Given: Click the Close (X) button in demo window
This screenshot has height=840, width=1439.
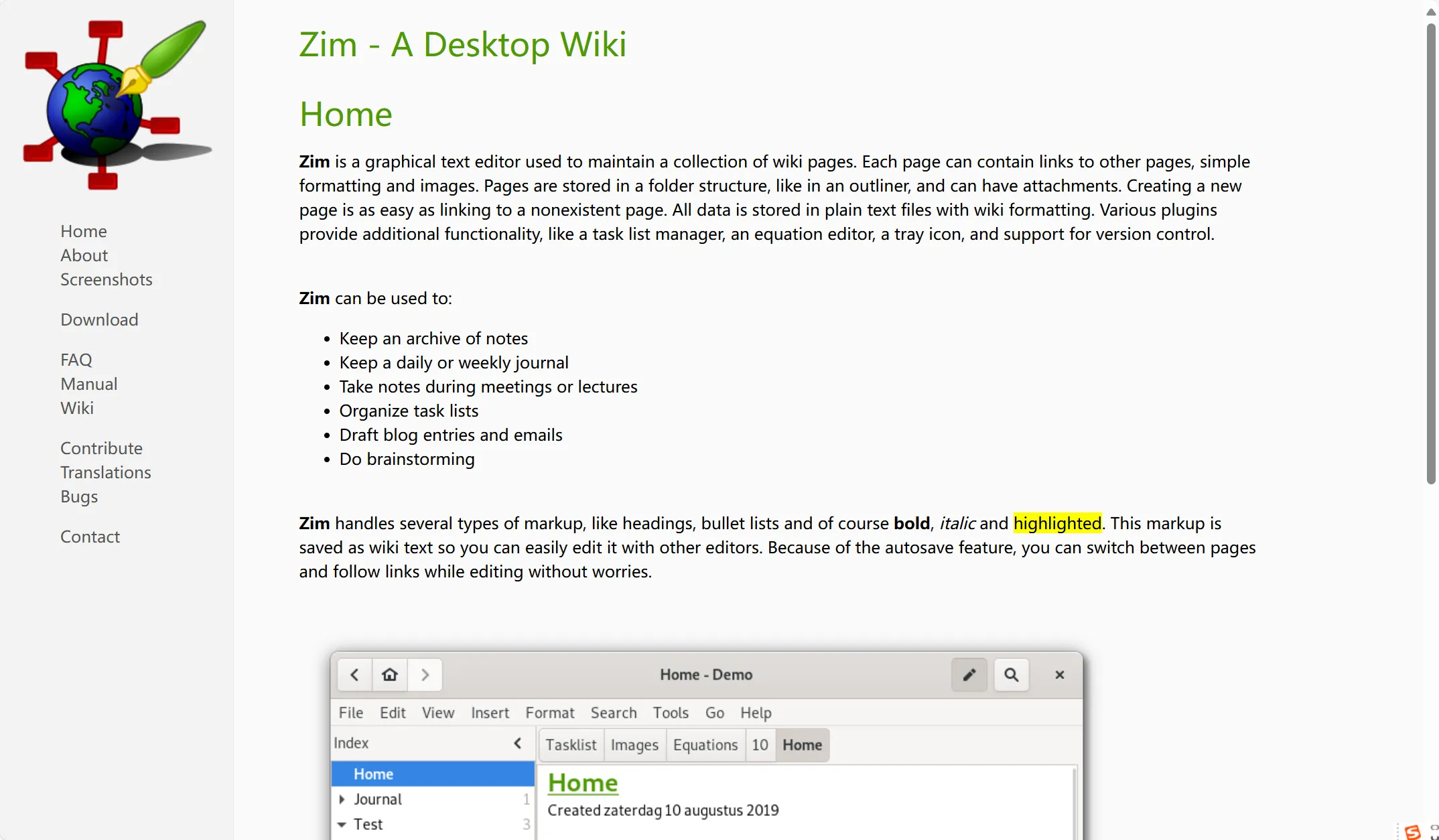Looking at the screenshot, I should point(1059,674).
